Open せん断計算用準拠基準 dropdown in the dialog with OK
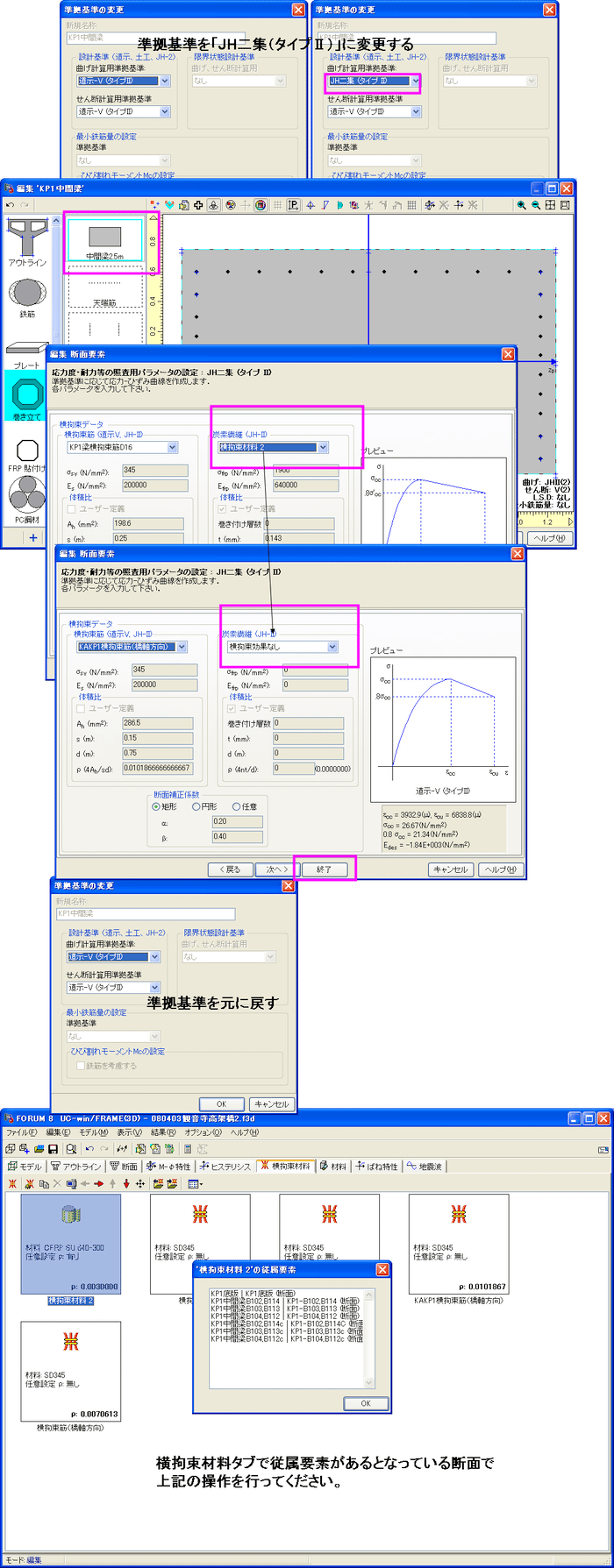Viewport: 614px width, 1568px height. coord(155,988)
